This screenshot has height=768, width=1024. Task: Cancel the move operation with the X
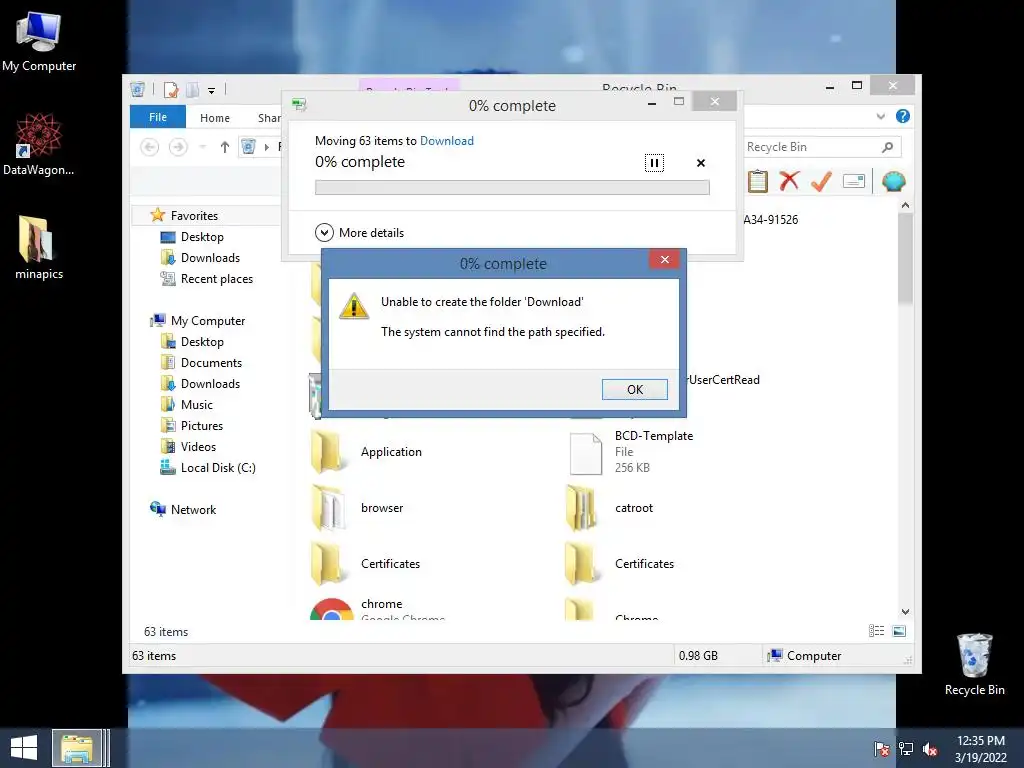pos(701,163)
